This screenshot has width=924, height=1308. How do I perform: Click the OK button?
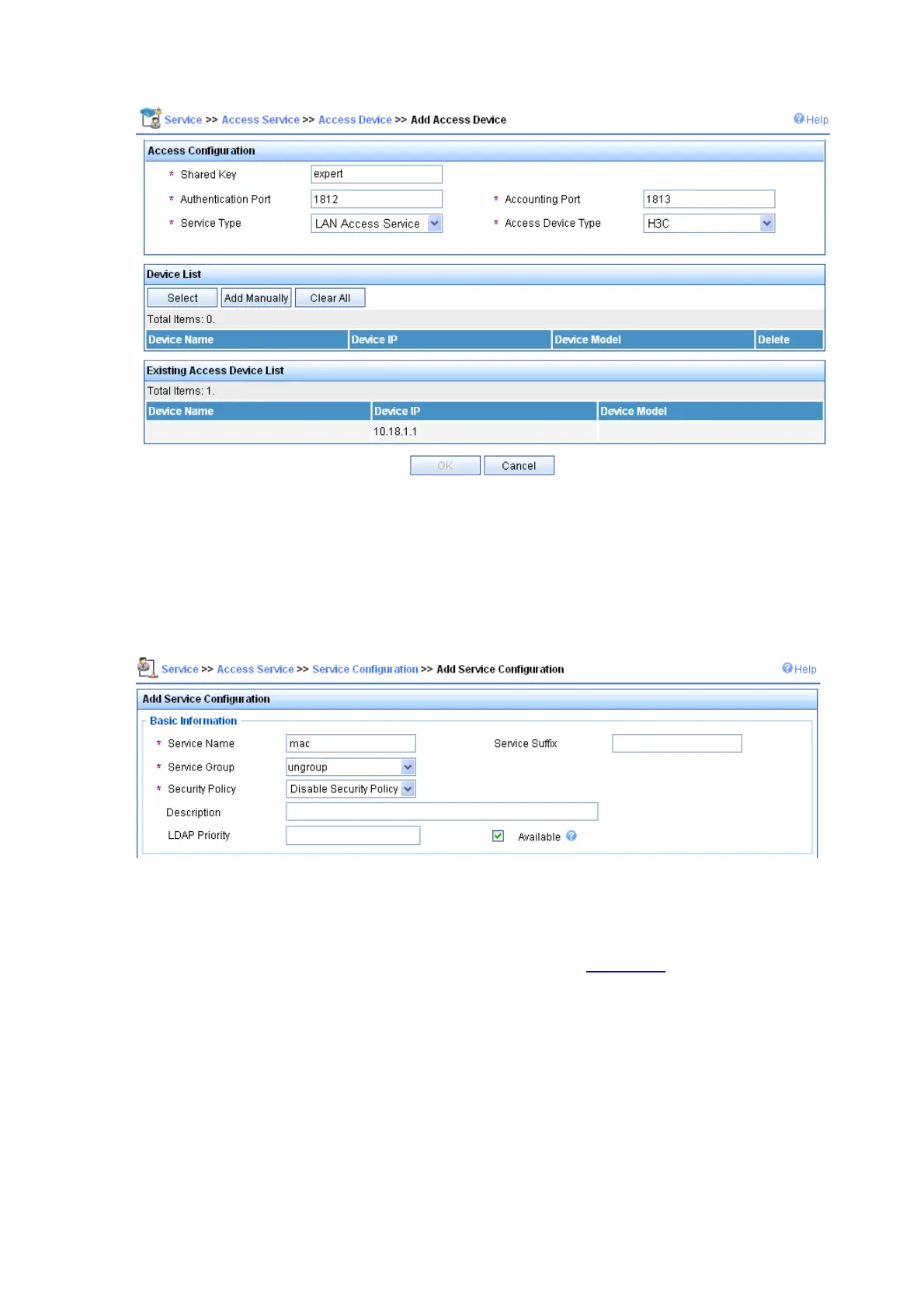(x=445, y=466)
